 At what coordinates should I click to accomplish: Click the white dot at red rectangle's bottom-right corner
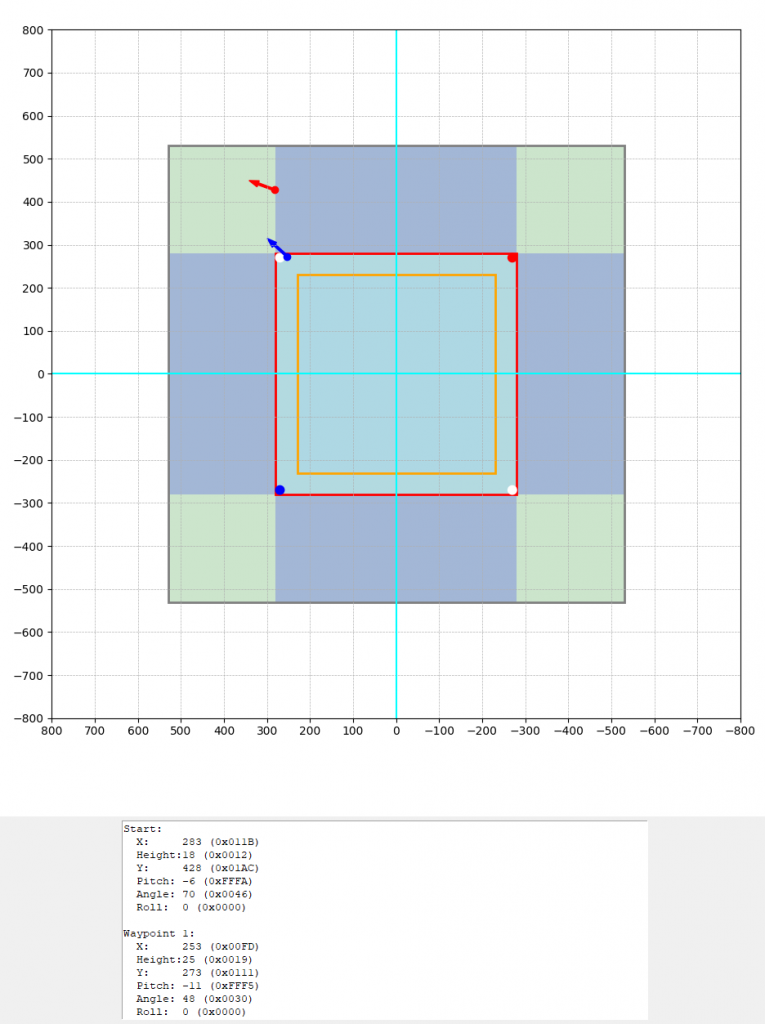512,490
